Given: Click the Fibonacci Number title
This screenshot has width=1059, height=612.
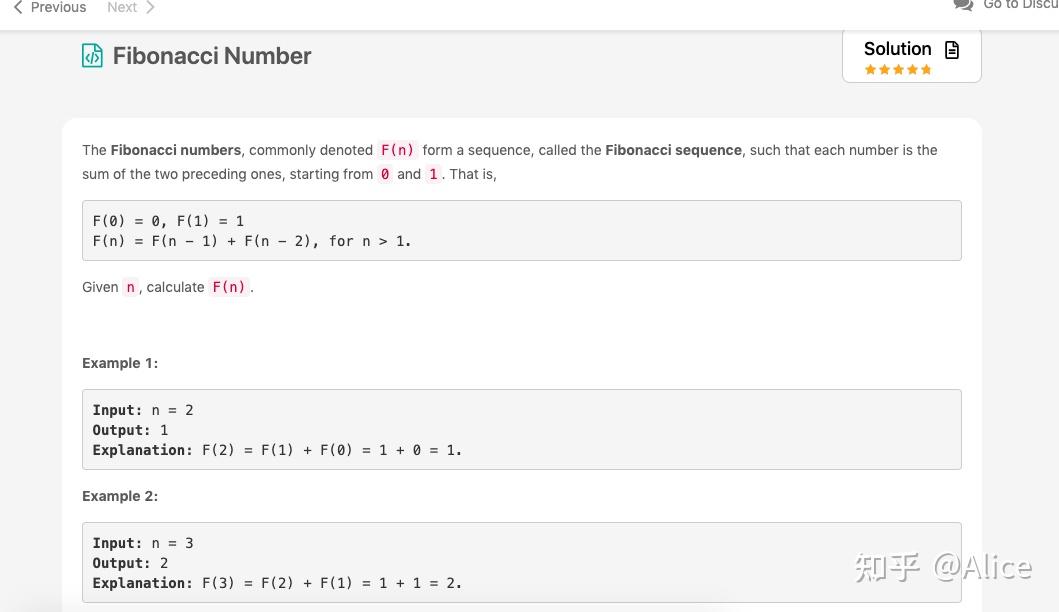Looking at the screenshot, I should point(211,55).
